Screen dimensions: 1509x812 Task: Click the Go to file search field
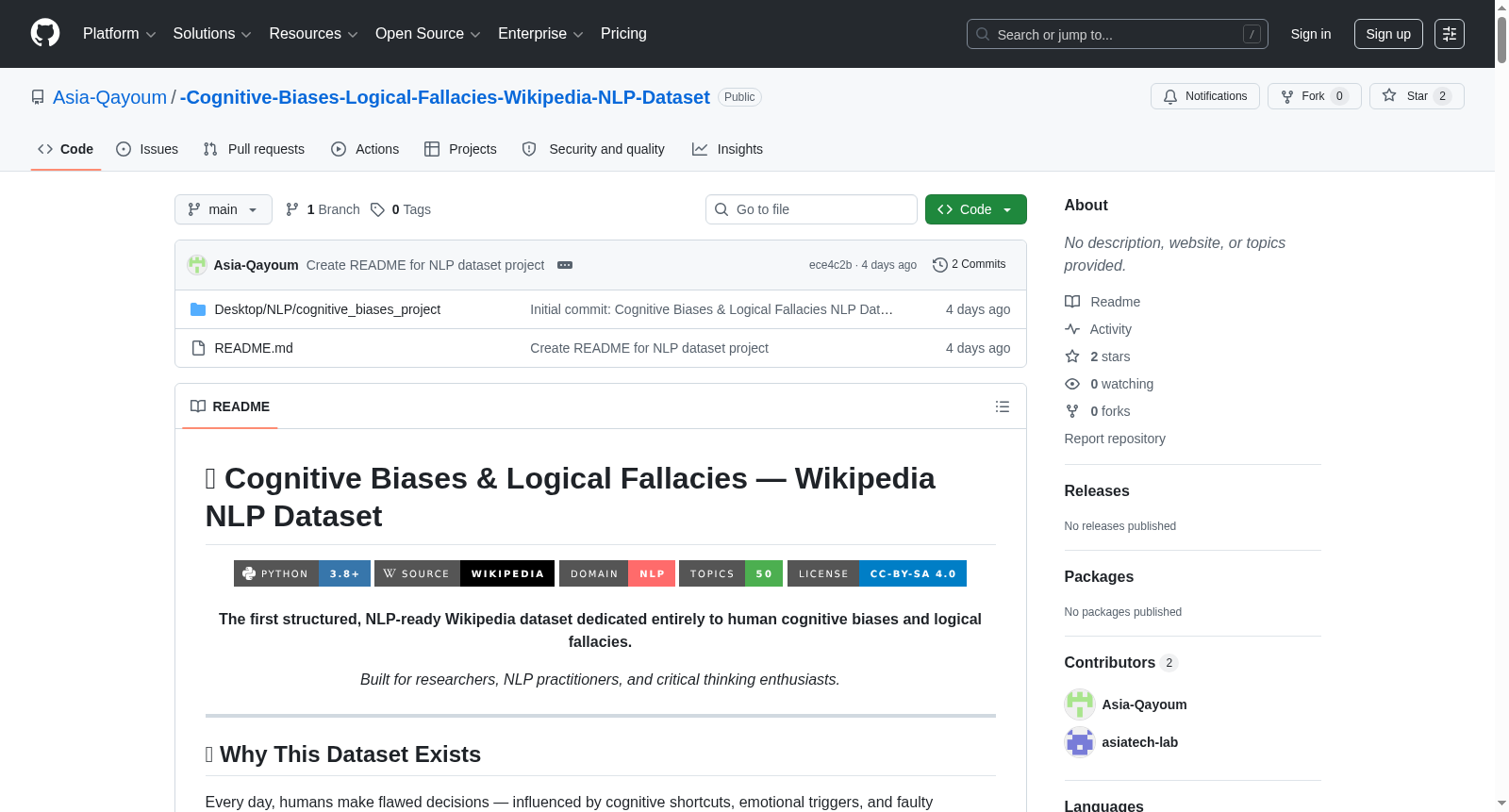pyautogui.click(x=811, y=209)
